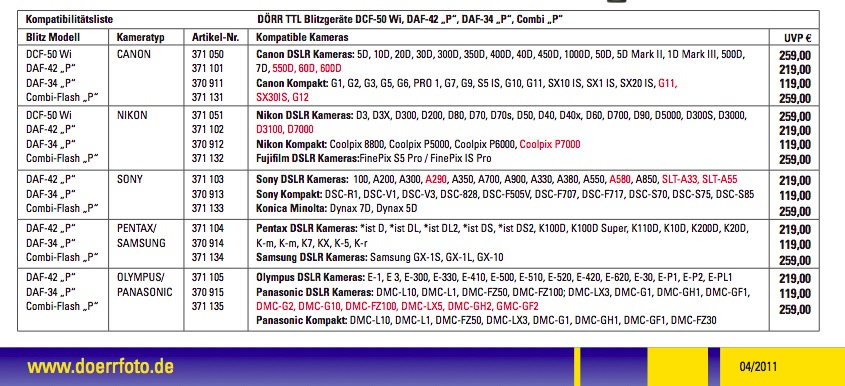Click the Kompatibilitätsliste heading

pos(70,19)
